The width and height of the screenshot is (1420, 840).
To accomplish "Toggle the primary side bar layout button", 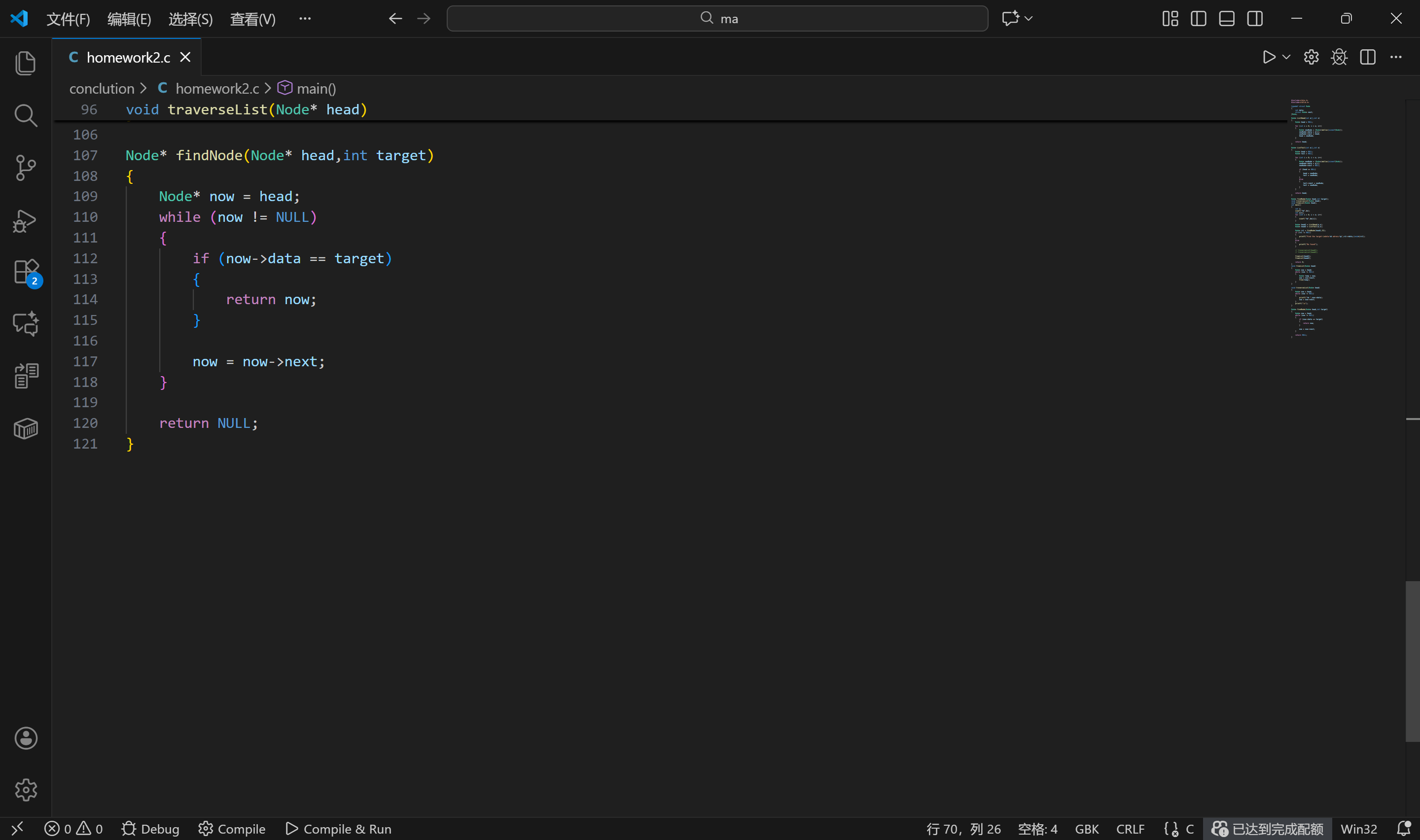I will pyautogui.click(x=1198, y=19).
